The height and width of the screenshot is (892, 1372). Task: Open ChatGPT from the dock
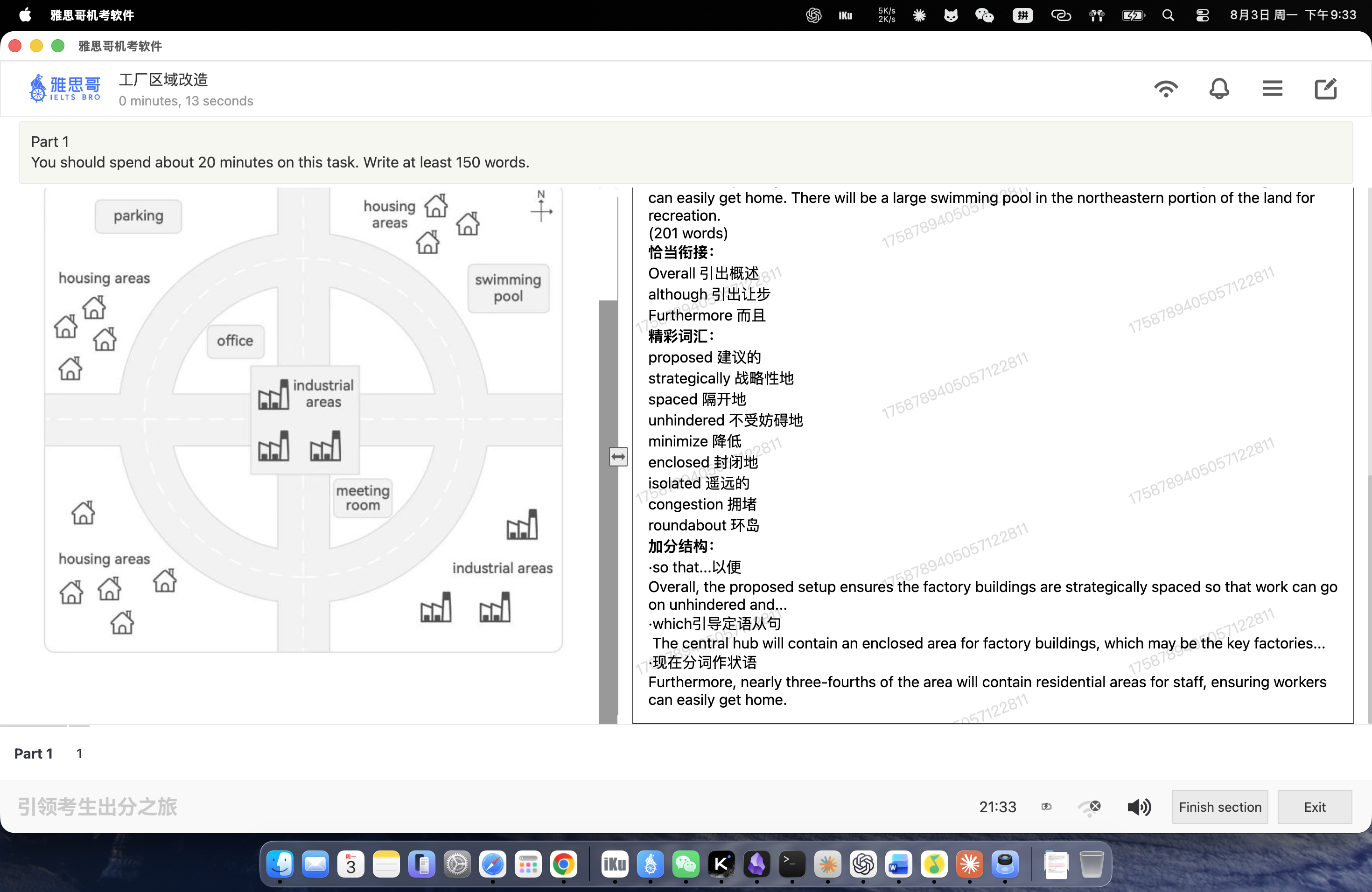click(863, 864)
